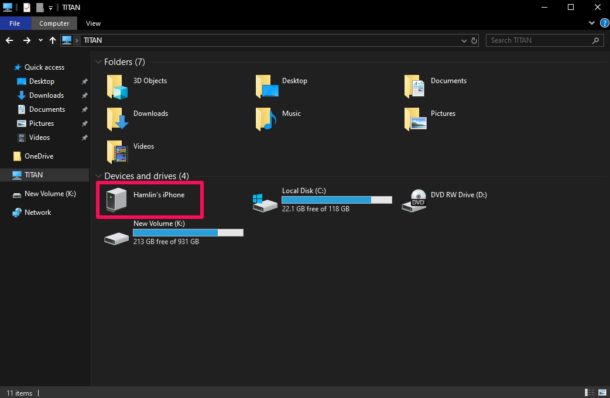Go up one level with up arrow

[x=53, y=40]
